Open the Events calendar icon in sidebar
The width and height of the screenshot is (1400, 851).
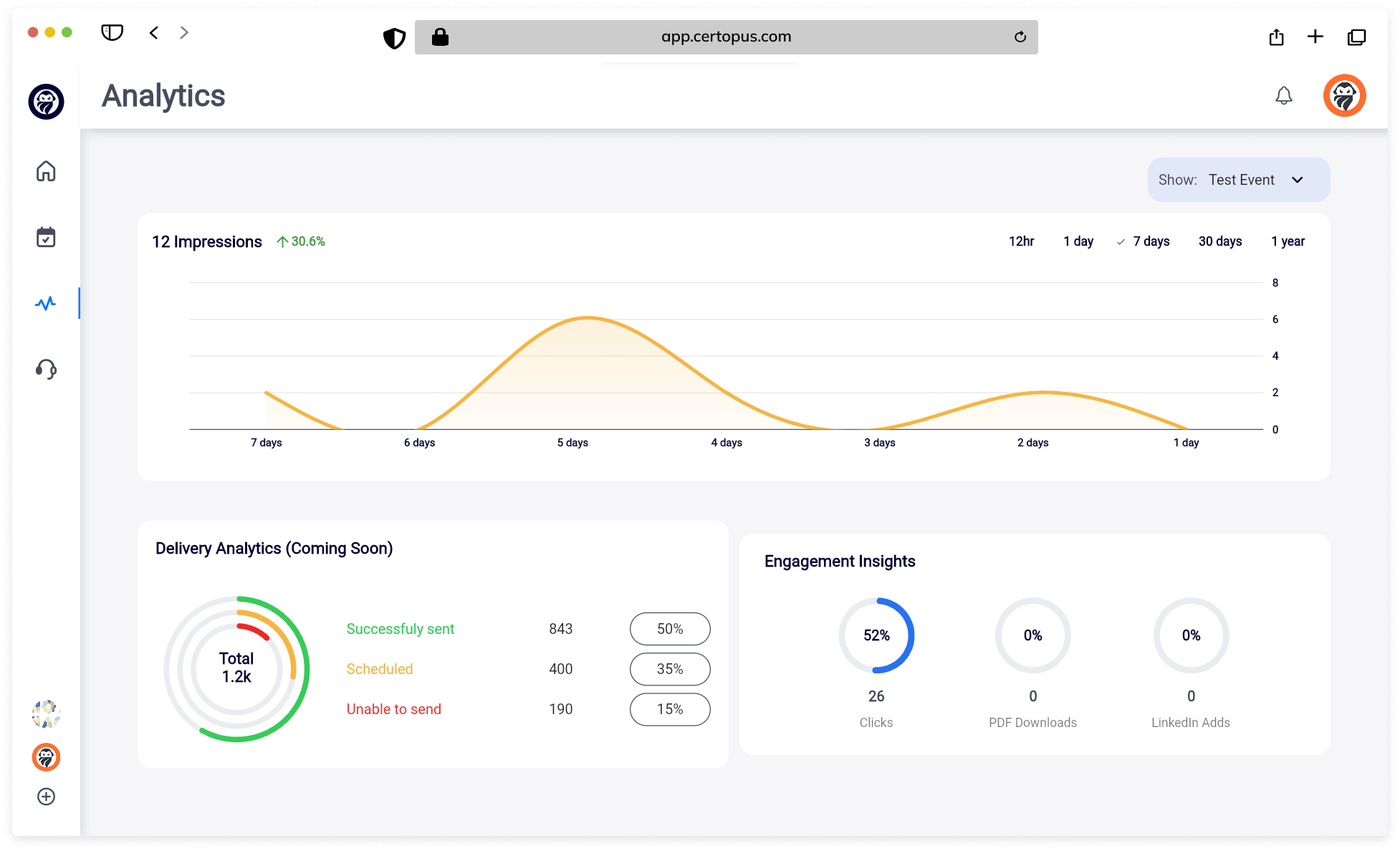[46, 237]
